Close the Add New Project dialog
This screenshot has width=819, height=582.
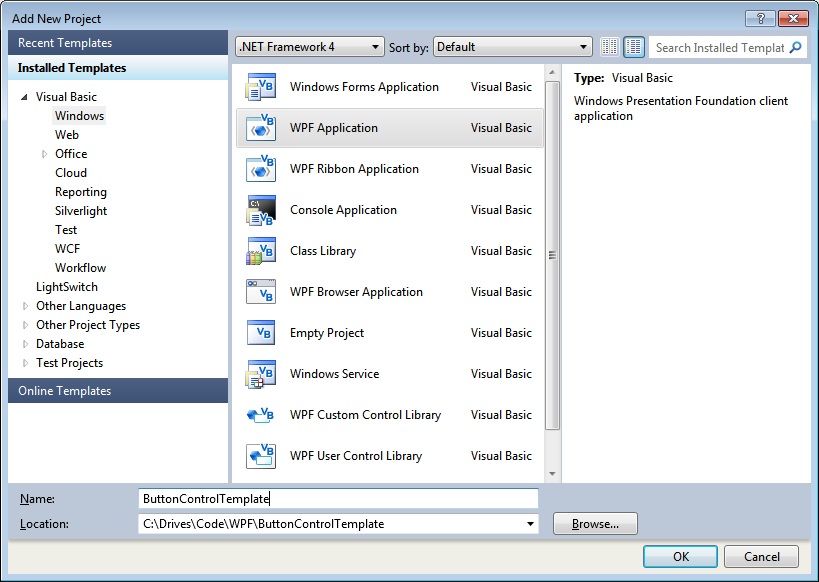click(793, 18)
